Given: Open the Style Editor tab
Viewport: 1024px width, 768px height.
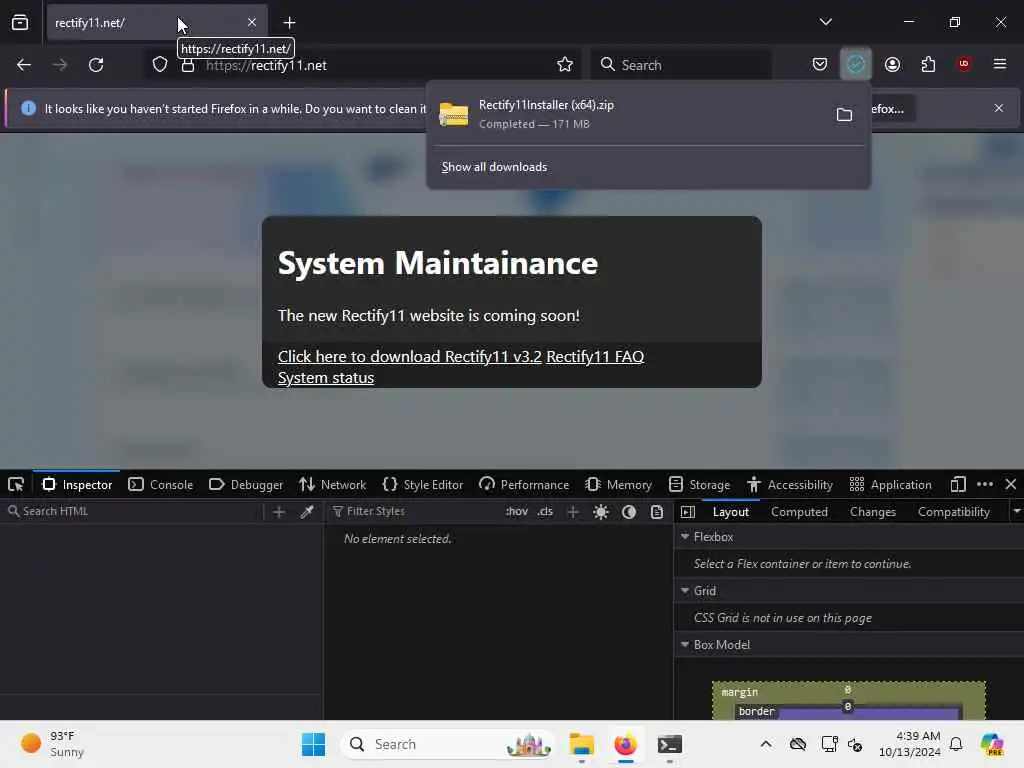Looking at the screenshot, I should [x=423, y=485].
